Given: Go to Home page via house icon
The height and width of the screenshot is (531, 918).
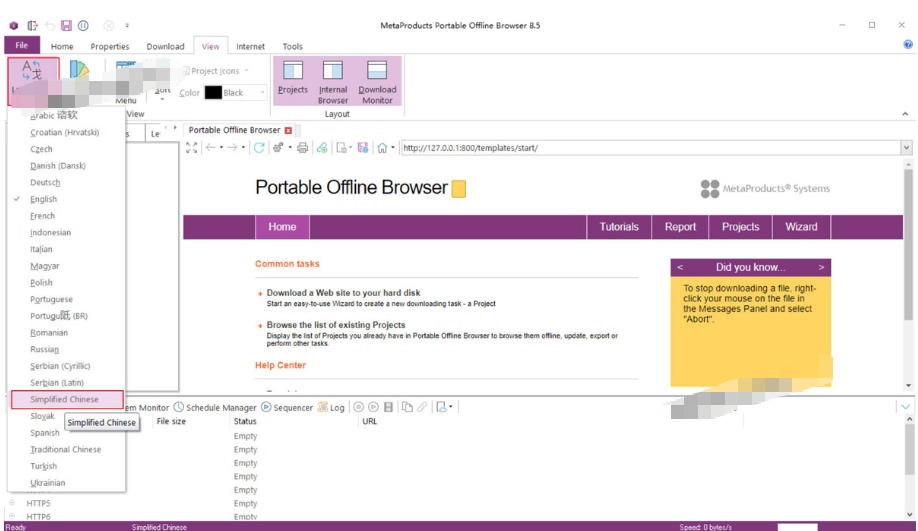Looking at the screenshot, I should (381, 148).
